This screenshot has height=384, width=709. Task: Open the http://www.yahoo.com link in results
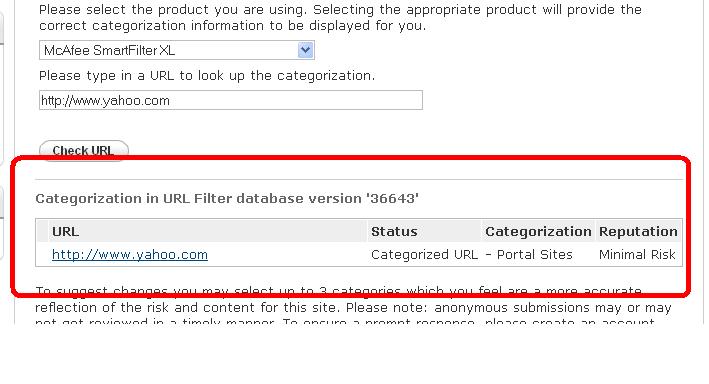130,255
